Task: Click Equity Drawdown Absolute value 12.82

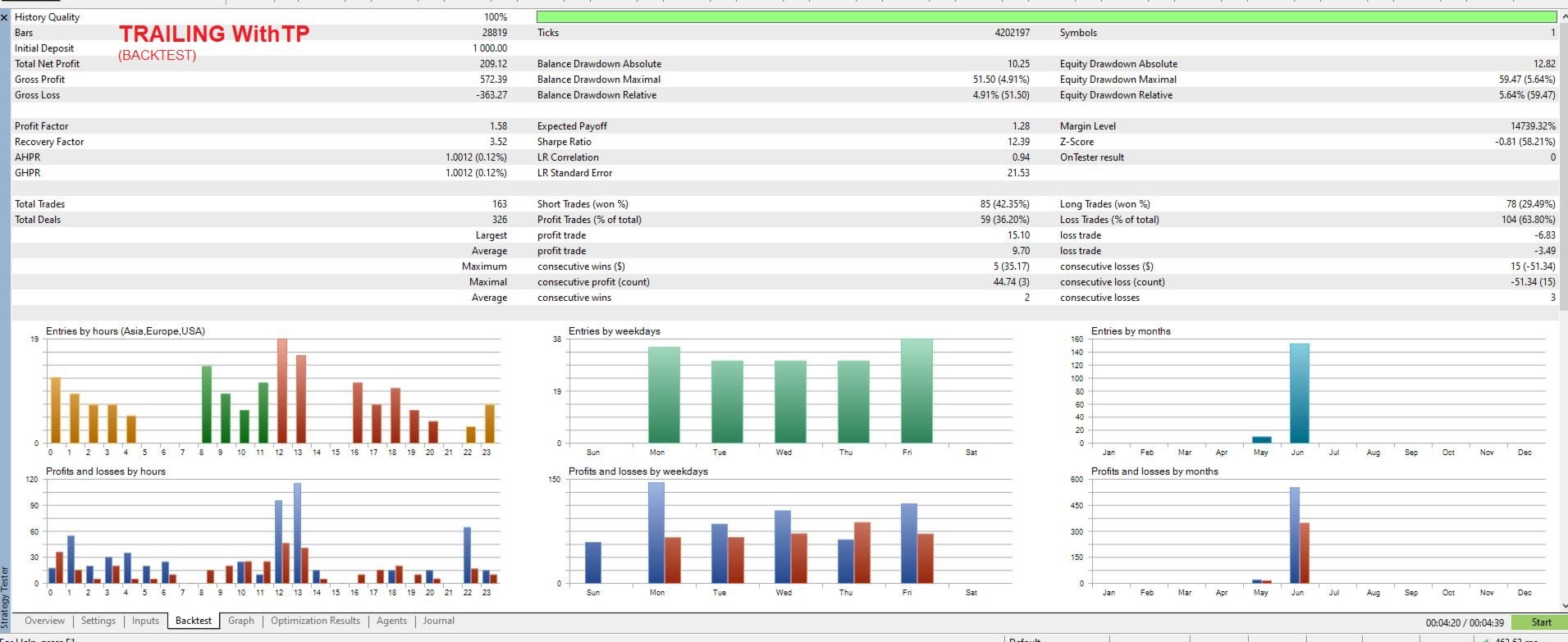Action: pos(1544,64)
